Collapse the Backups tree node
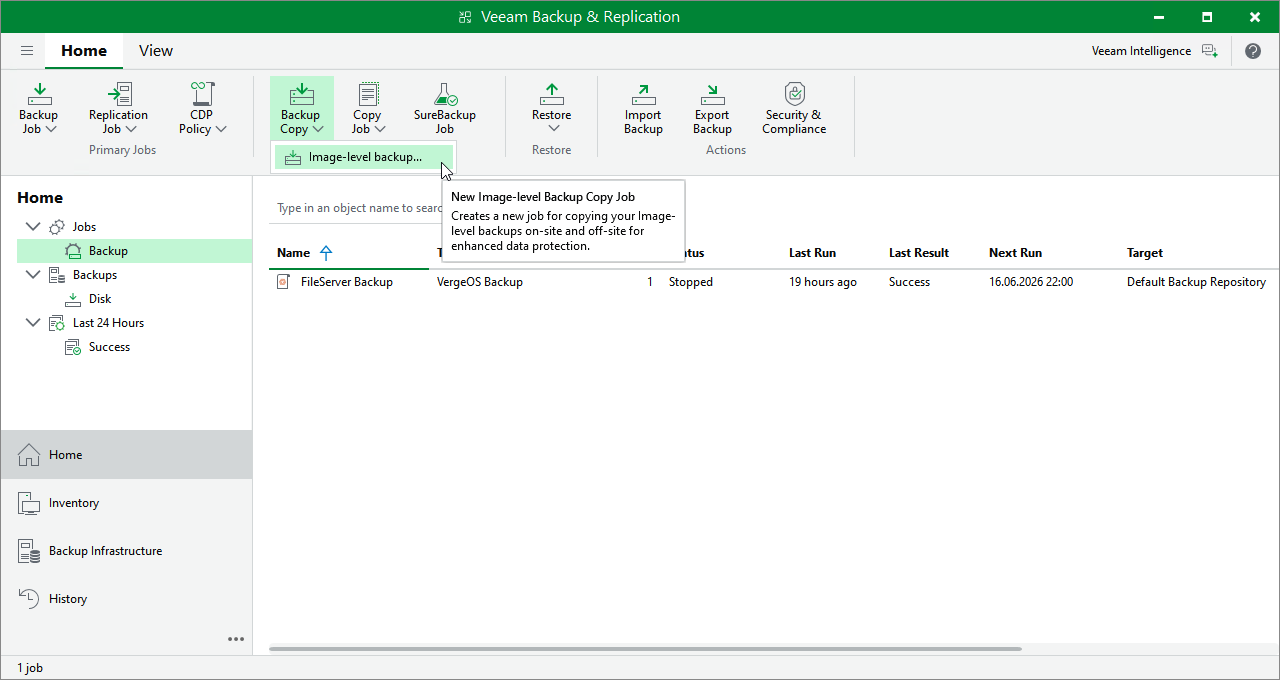 (x=33, y=275)
